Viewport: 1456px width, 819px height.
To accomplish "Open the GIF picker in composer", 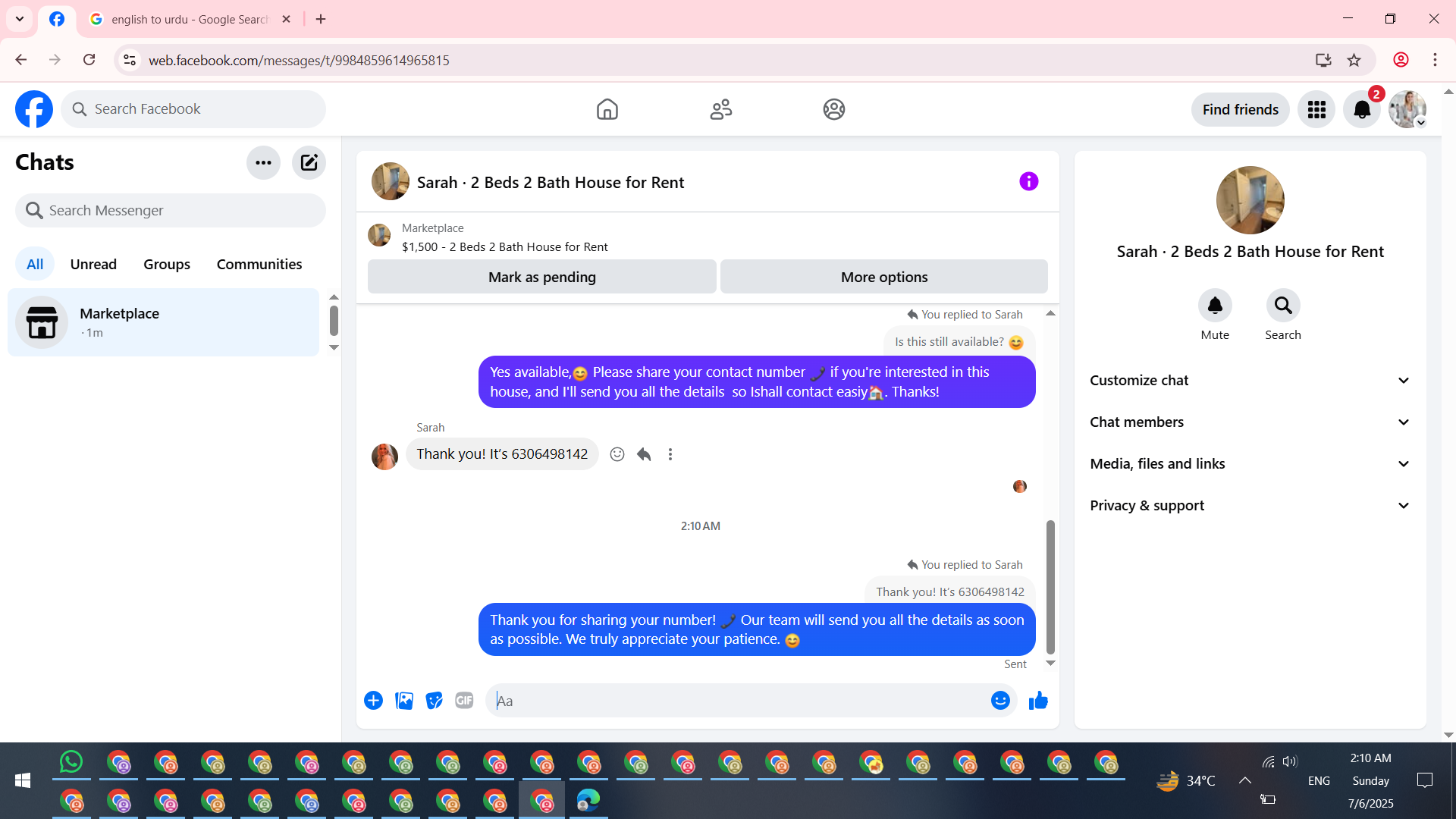I will coord(464,701).
